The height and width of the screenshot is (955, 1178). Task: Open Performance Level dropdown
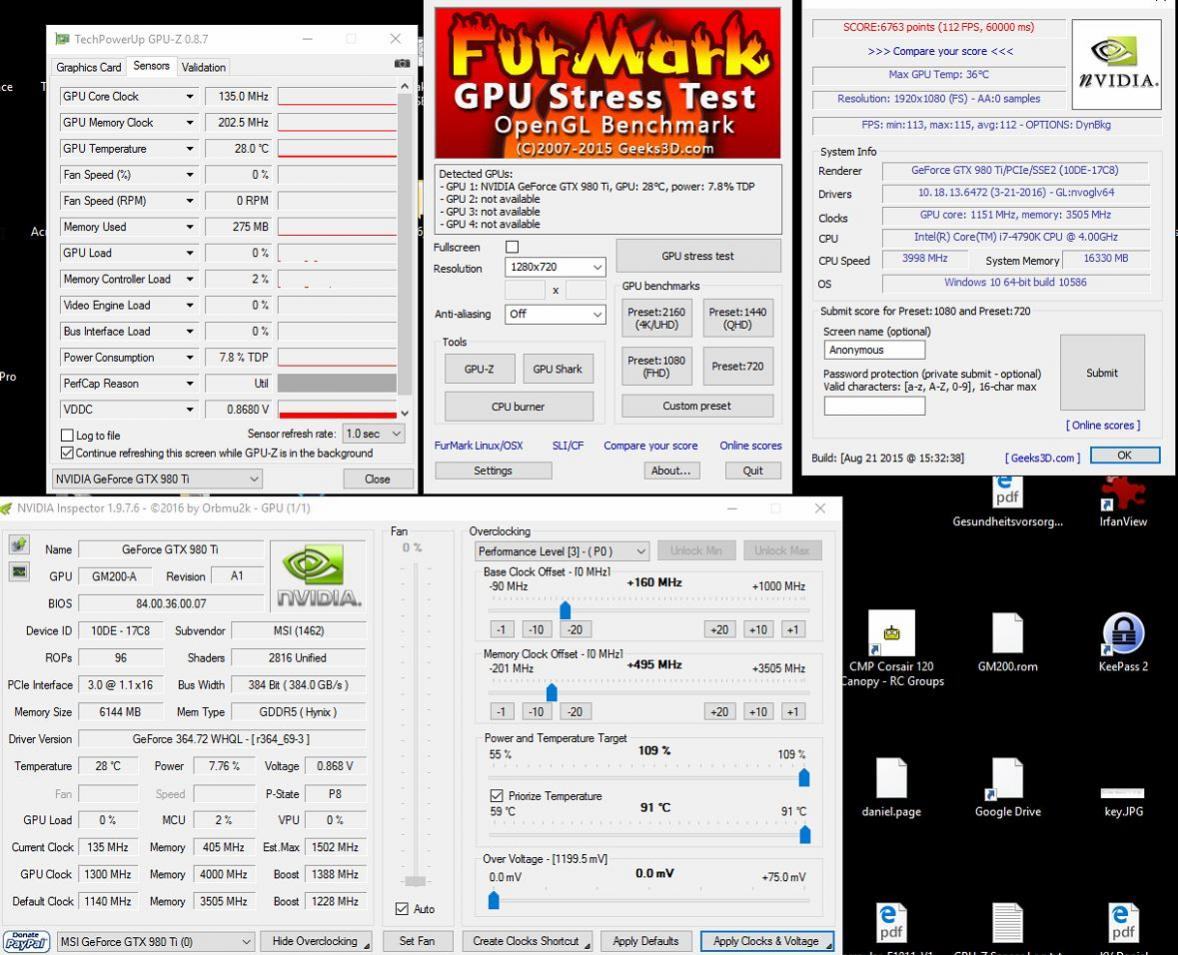[x=561, y=551]
